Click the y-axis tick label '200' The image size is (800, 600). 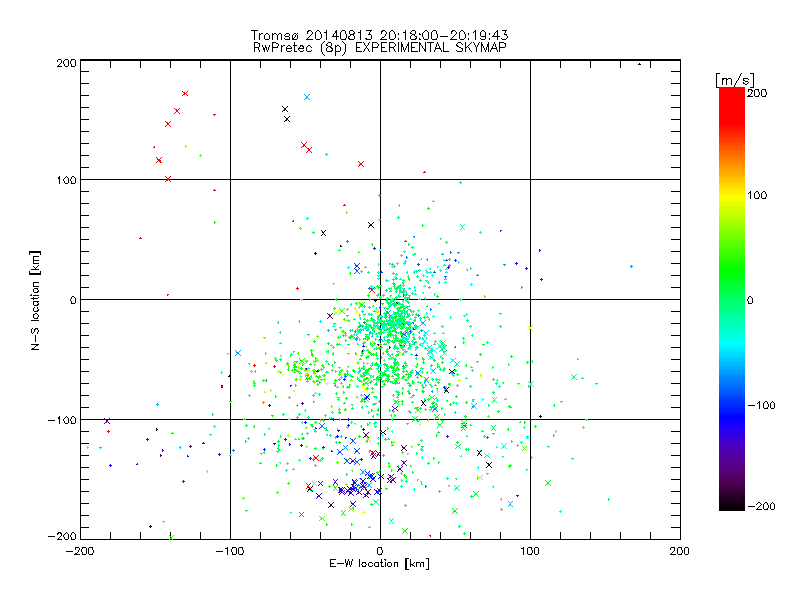click(x=66, y=63)
